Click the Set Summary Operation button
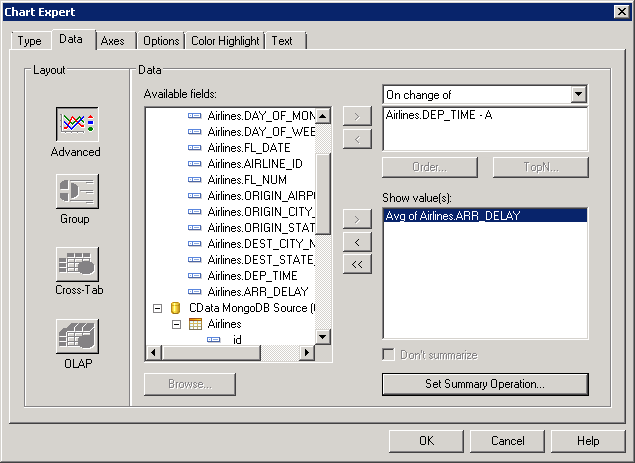The height and width of the screenshot is (463, 635). (485, 384)
